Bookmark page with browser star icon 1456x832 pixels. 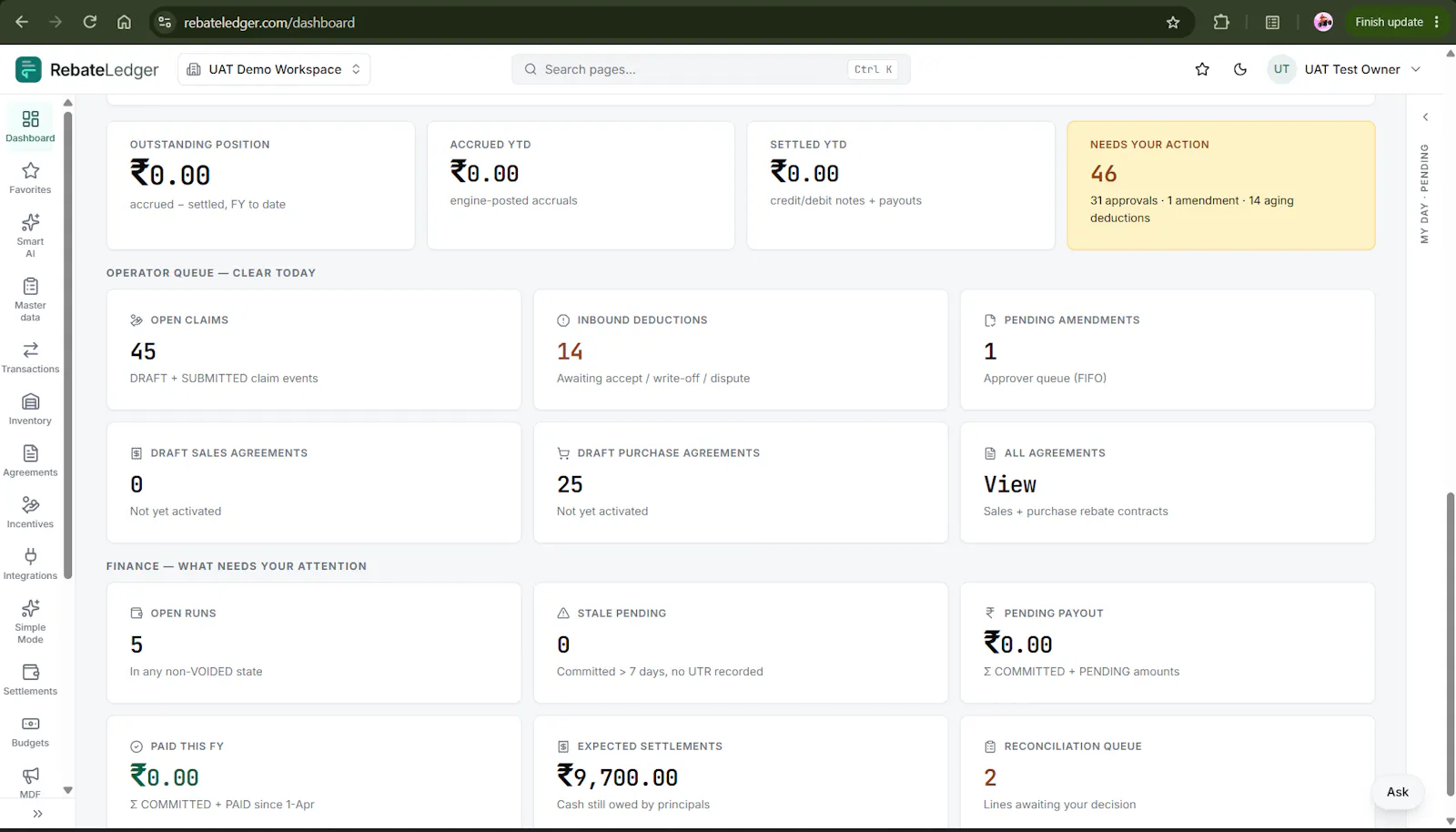1173,22
